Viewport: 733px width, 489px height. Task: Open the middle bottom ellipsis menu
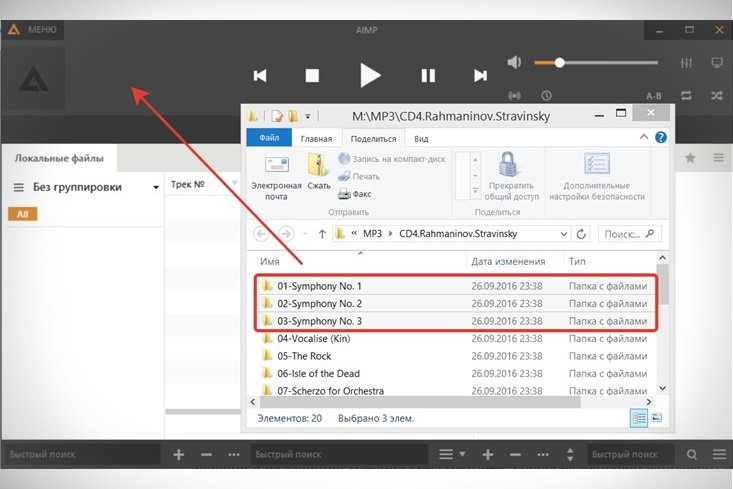click(x=543, y=454)
